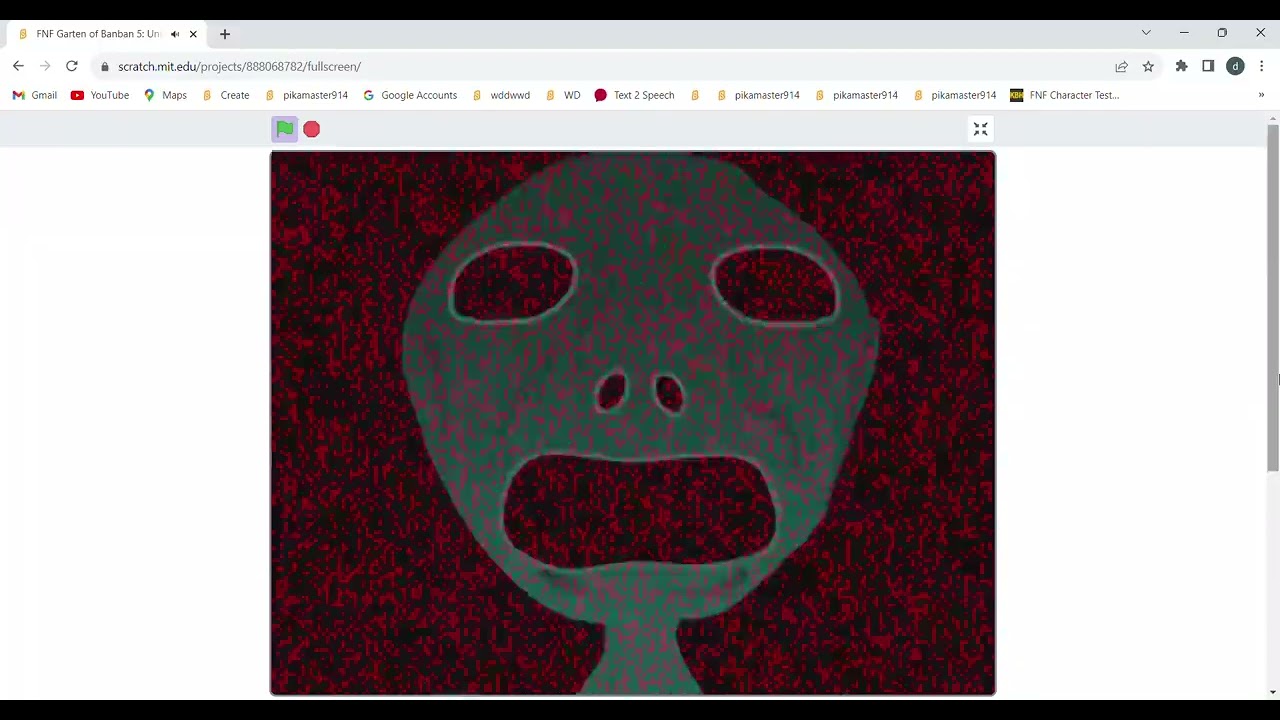The image size is (1280, 720).
Task: Click the Scratch stage with green face
Action: coord(633,423)
